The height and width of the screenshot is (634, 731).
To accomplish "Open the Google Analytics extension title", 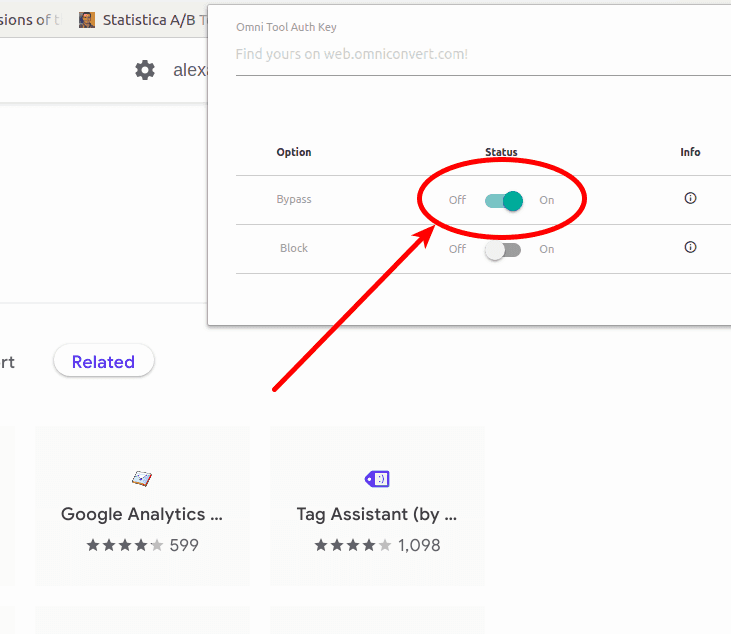I will coord(142,515).
